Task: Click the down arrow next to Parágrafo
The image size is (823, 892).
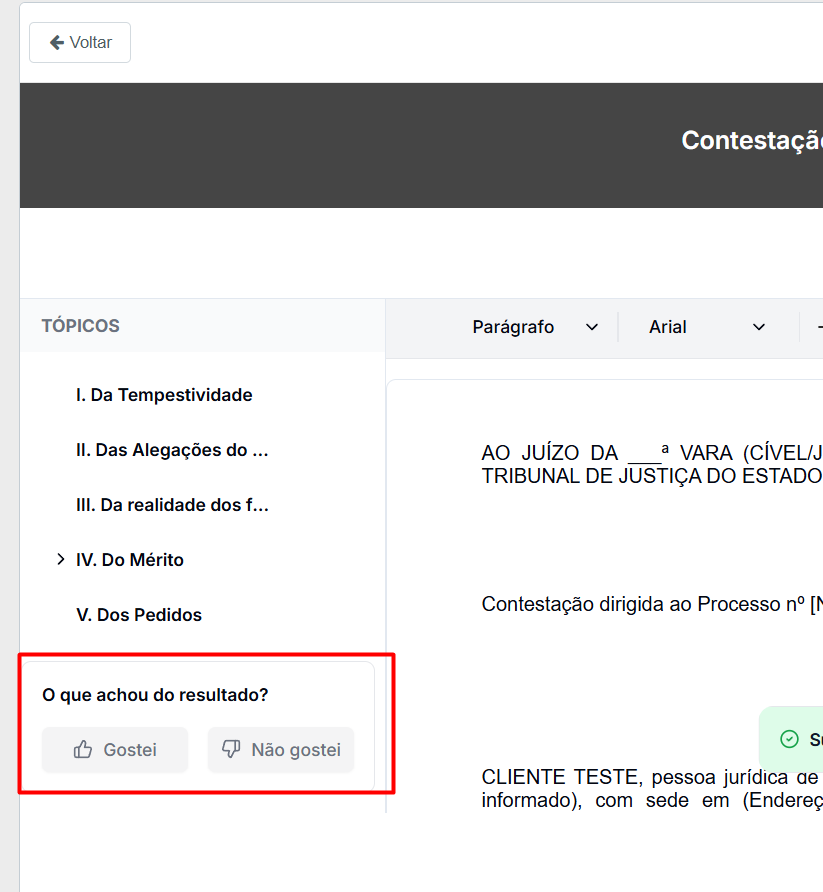Action: tap(592, 327)
